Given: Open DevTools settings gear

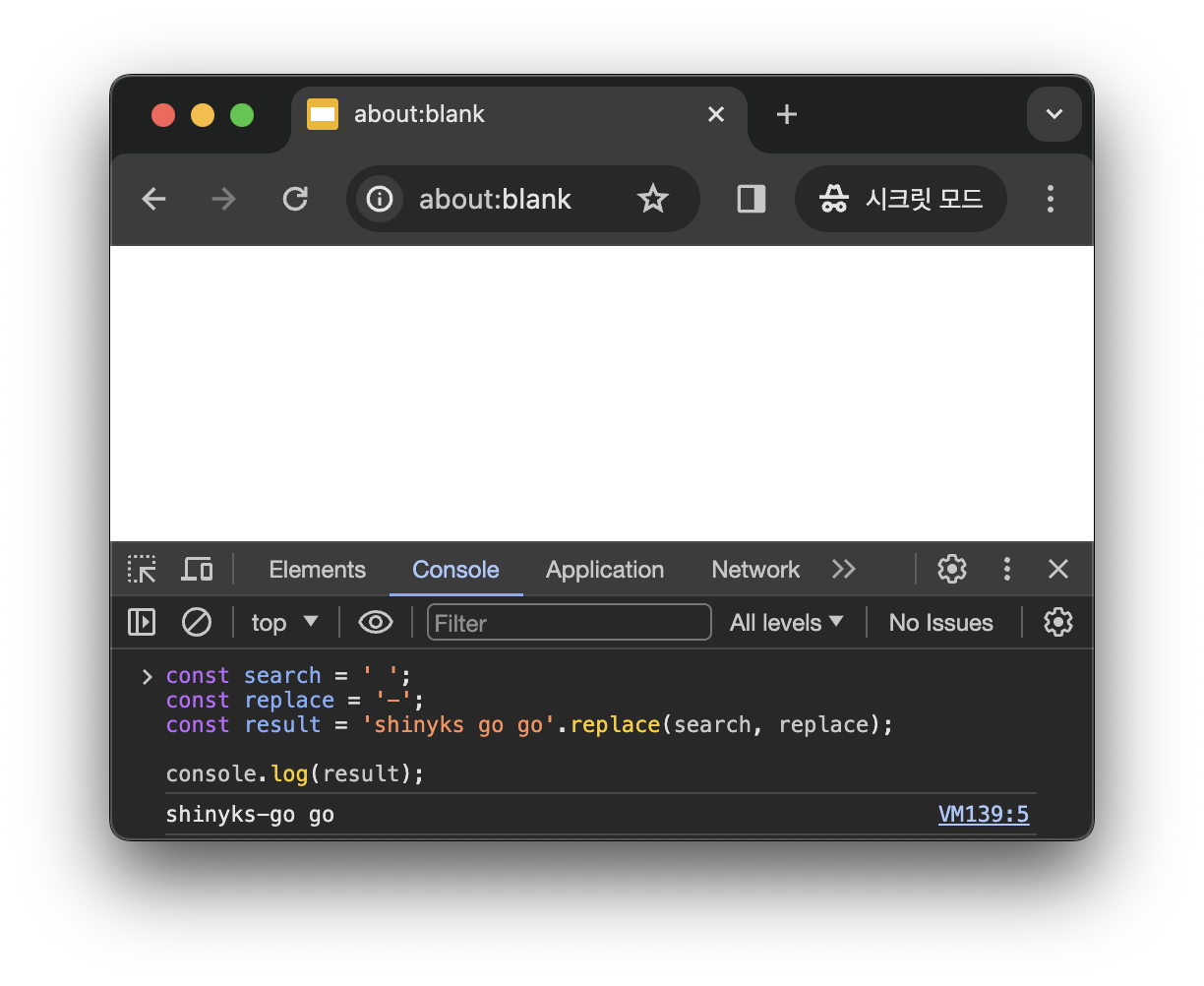Looking at the screenshot, I should click(x=951, y=569).
